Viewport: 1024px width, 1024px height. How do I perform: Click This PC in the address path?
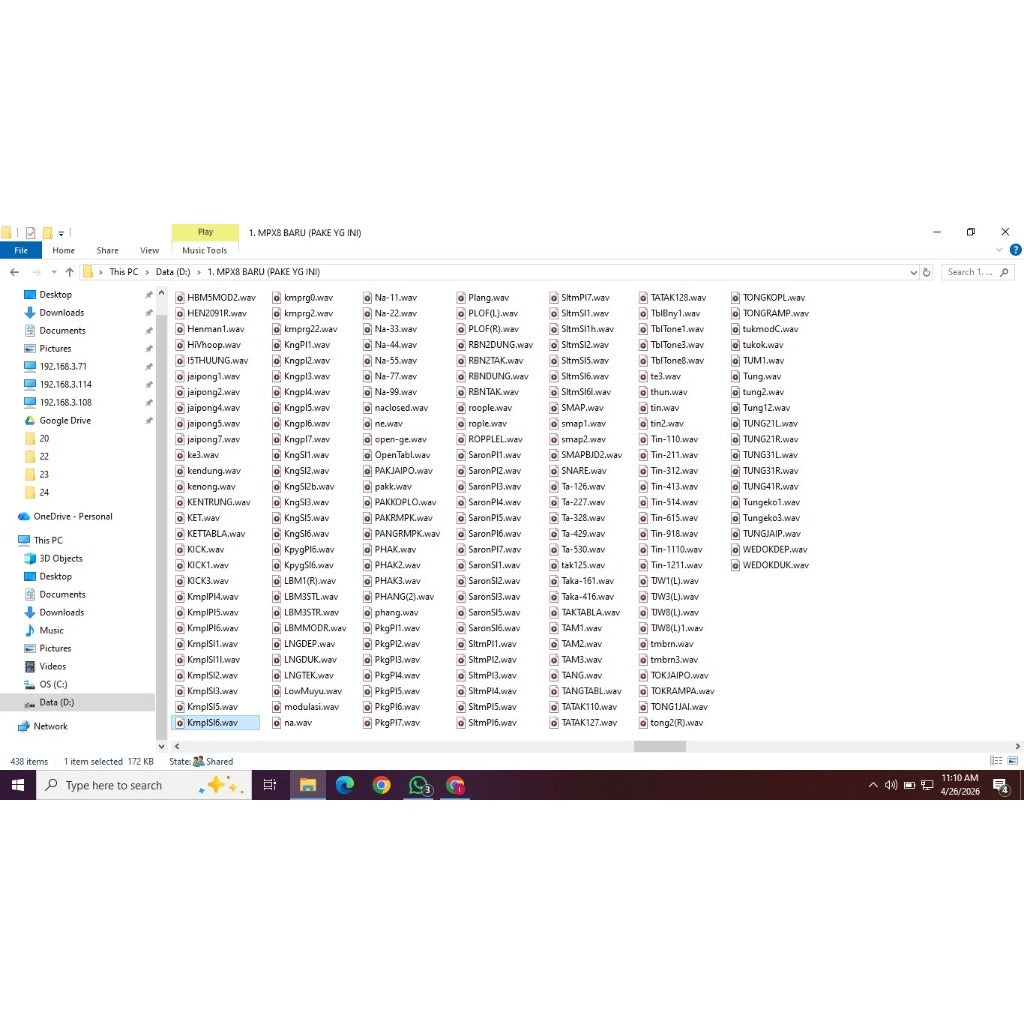pos(123,272)
